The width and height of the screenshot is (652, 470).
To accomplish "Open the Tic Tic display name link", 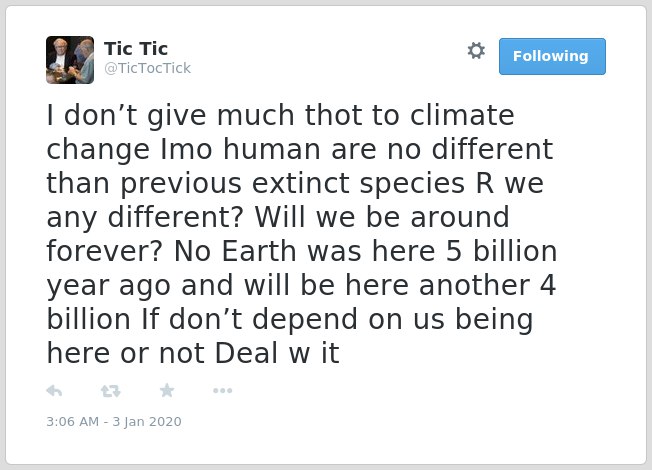I will point(136,49).
